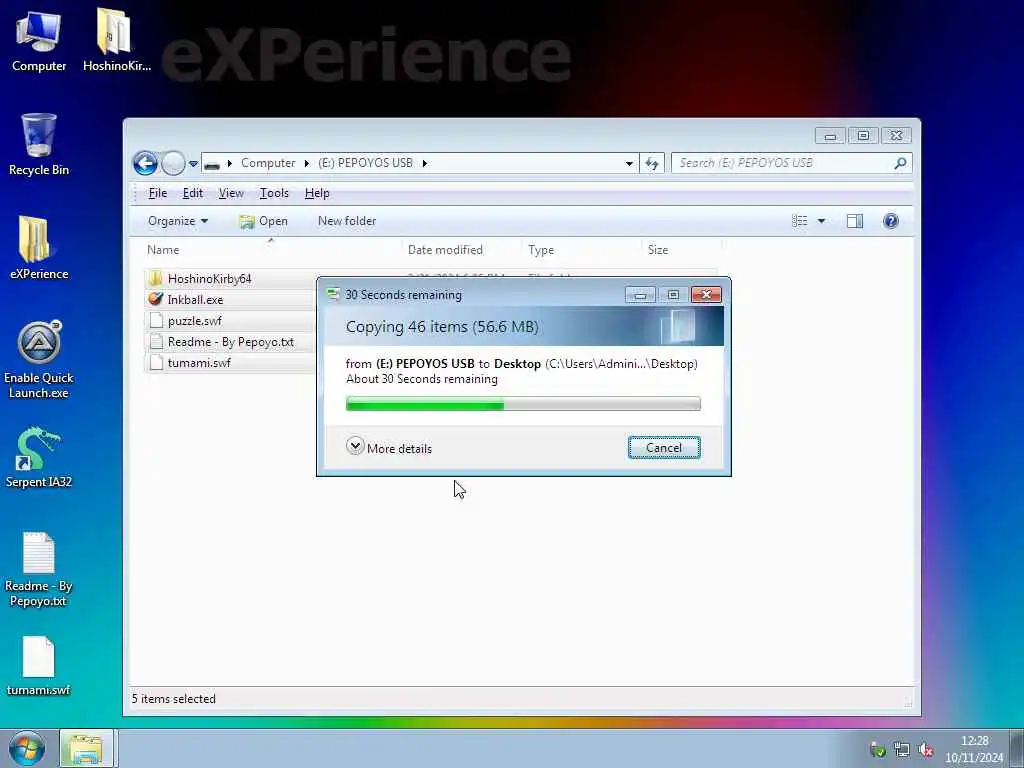Expand the arrow after (E:) PEPOYOS USB breadcrumb
1024x768 pixels.
point(424,163)
